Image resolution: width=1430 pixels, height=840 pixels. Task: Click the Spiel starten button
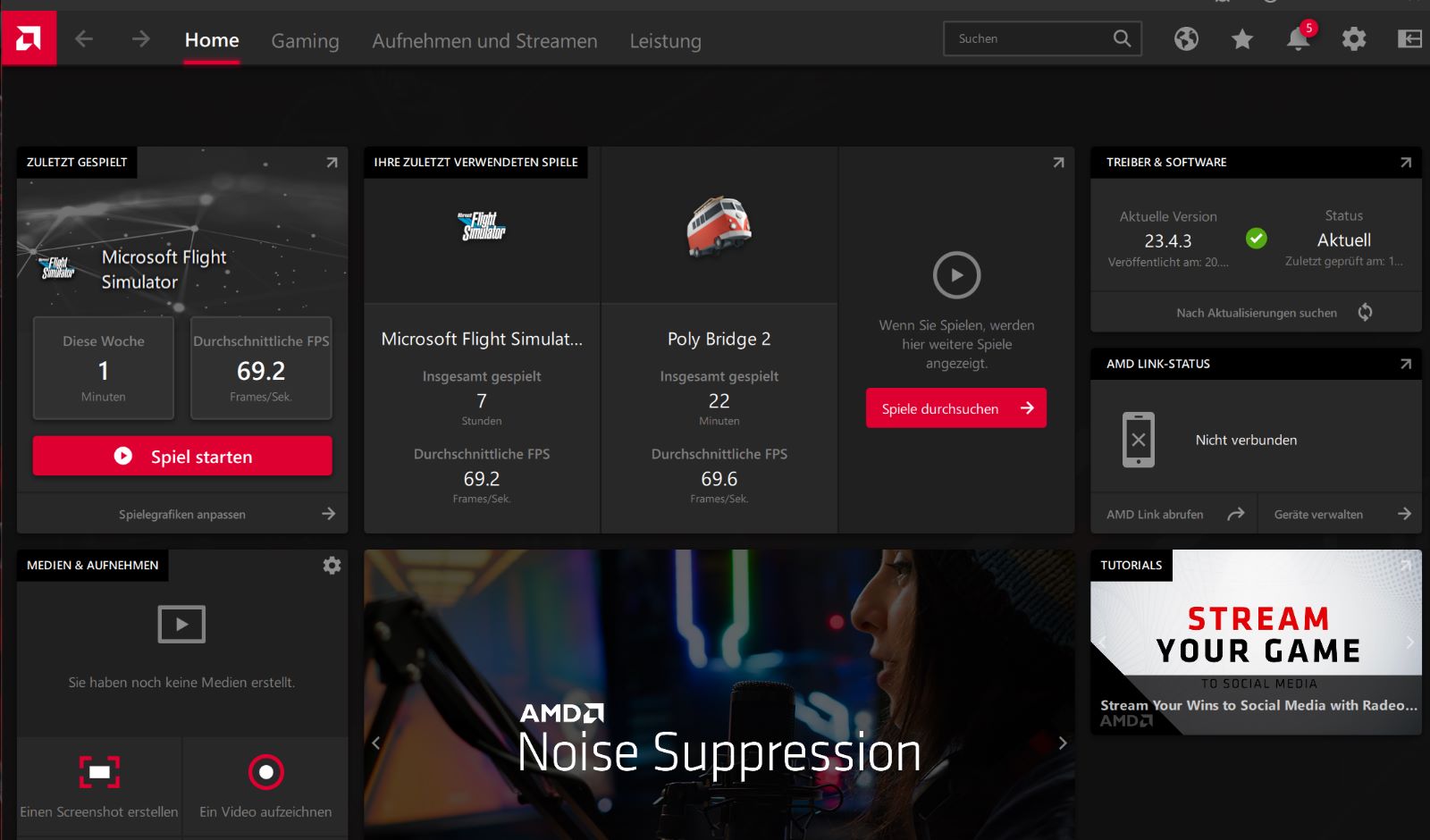coord(182,456)
